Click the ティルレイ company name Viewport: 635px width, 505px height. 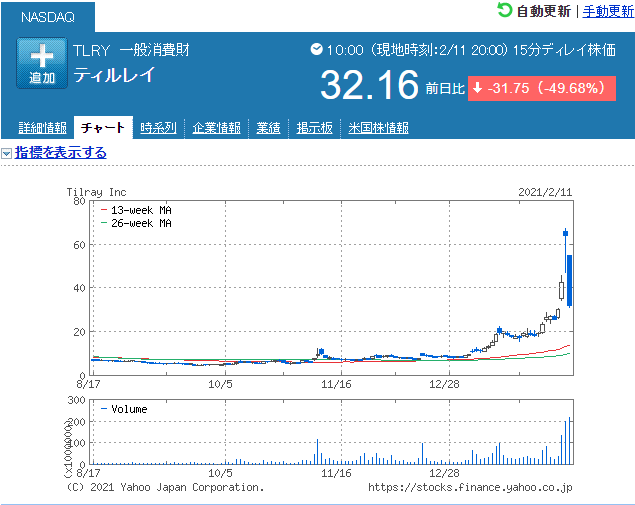point(114,75)
